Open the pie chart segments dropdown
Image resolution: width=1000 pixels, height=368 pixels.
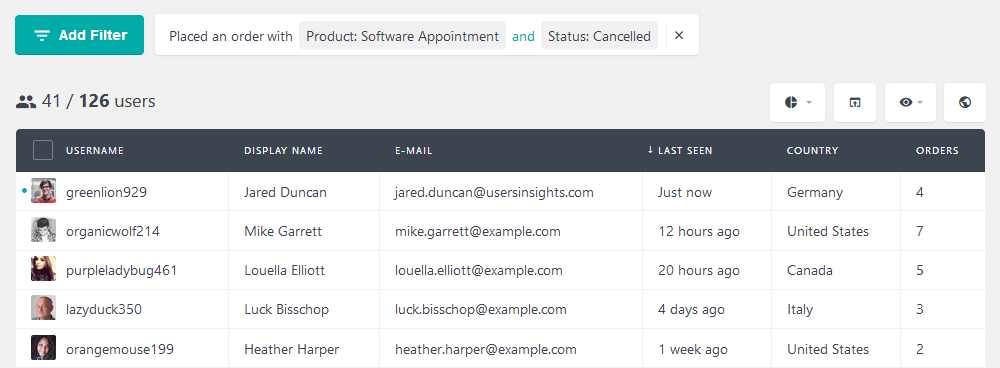tap(797, 102)
